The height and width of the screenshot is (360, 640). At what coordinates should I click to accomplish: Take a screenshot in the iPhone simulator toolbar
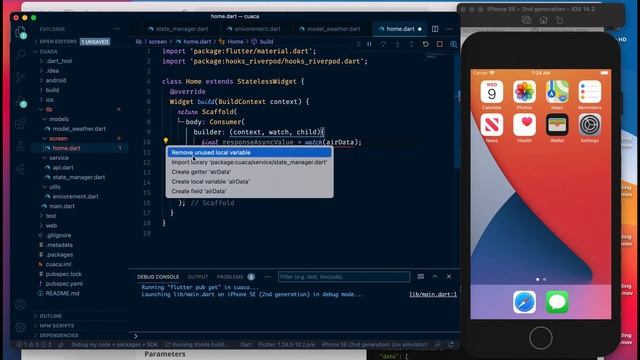(527, 20)
